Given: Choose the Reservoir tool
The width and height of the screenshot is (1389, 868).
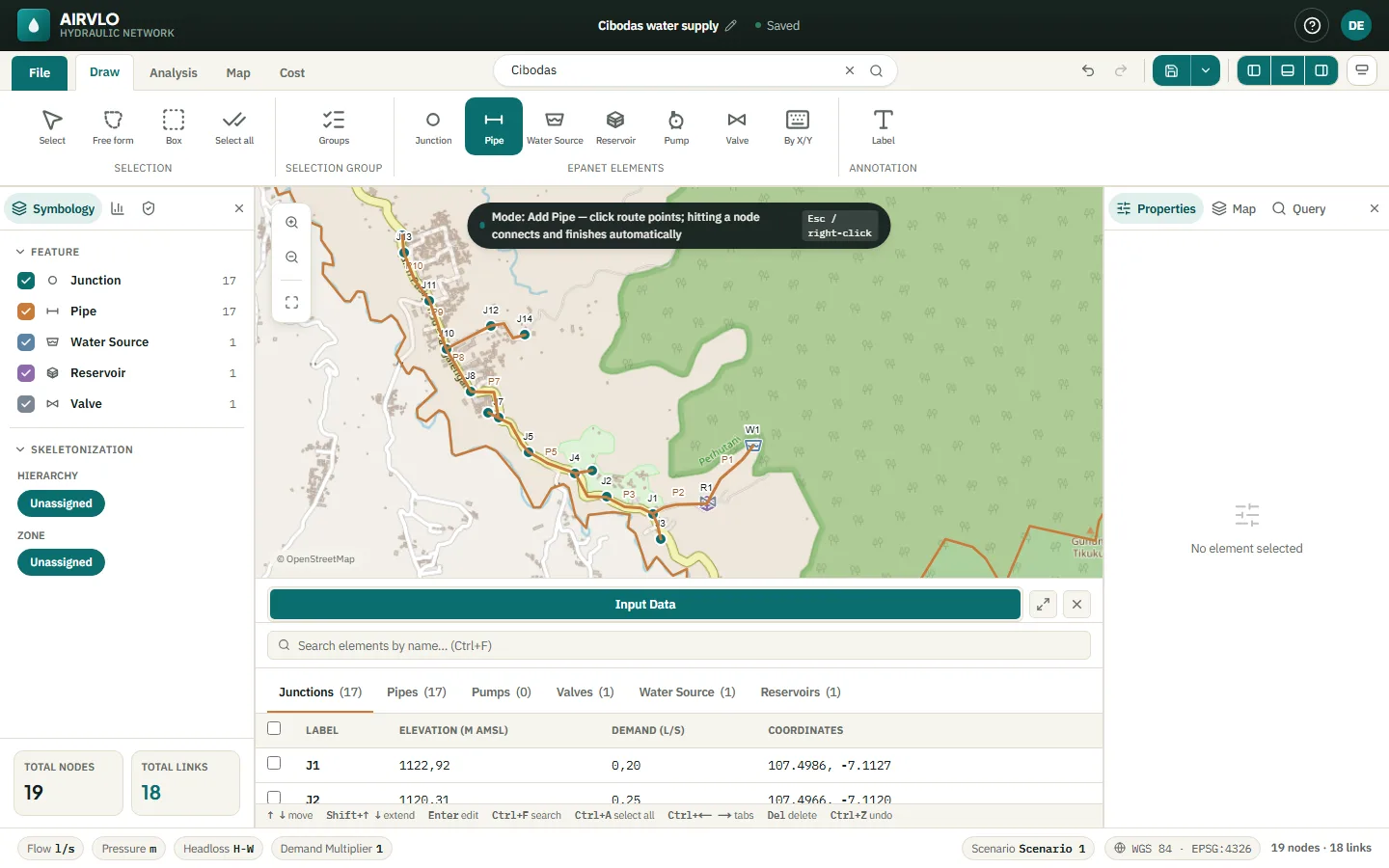Looking at the screenshot, I should coord(615,126).
